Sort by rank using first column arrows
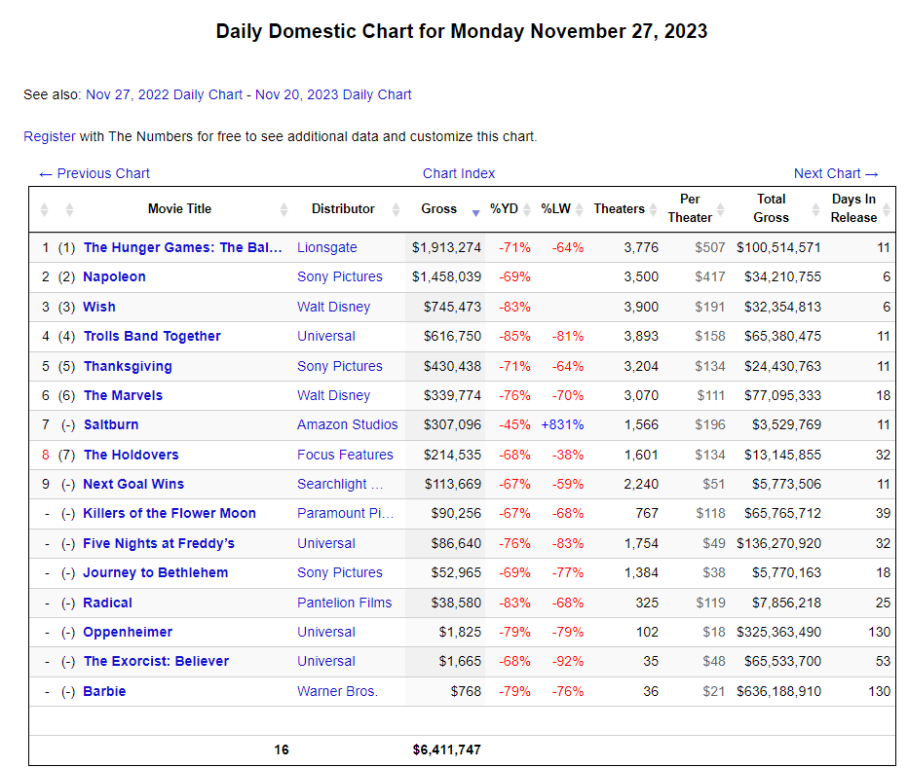Viewport: 908px width, 768px height. 44,210
